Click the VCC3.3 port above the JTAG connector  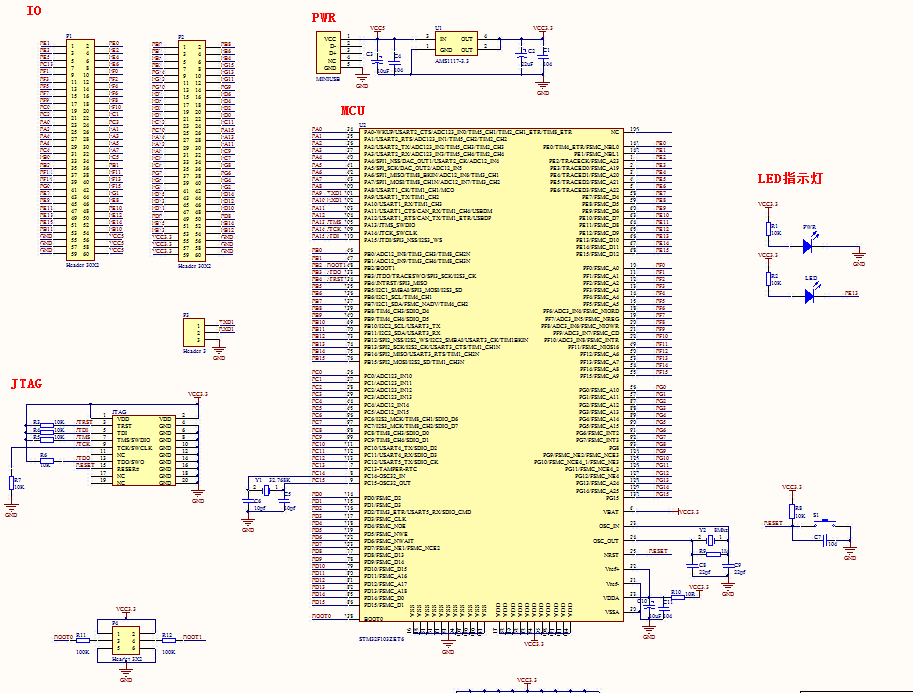[198, 394]
